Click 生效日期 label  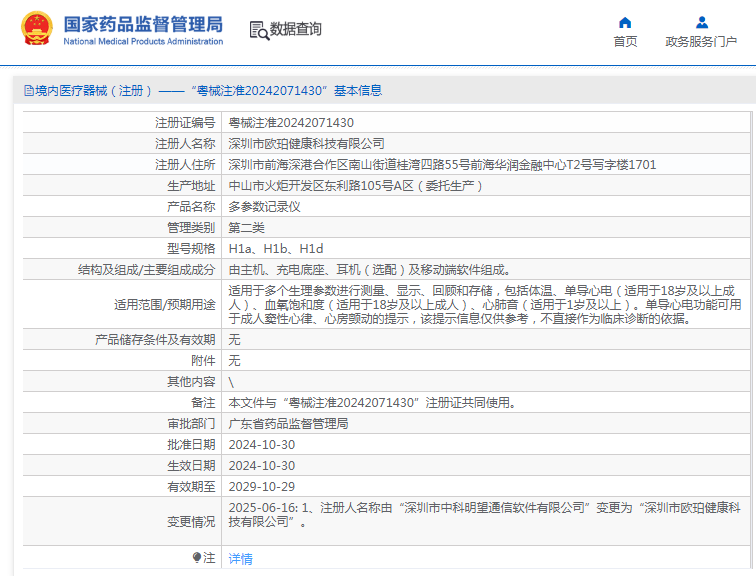[x=191, y=466]
